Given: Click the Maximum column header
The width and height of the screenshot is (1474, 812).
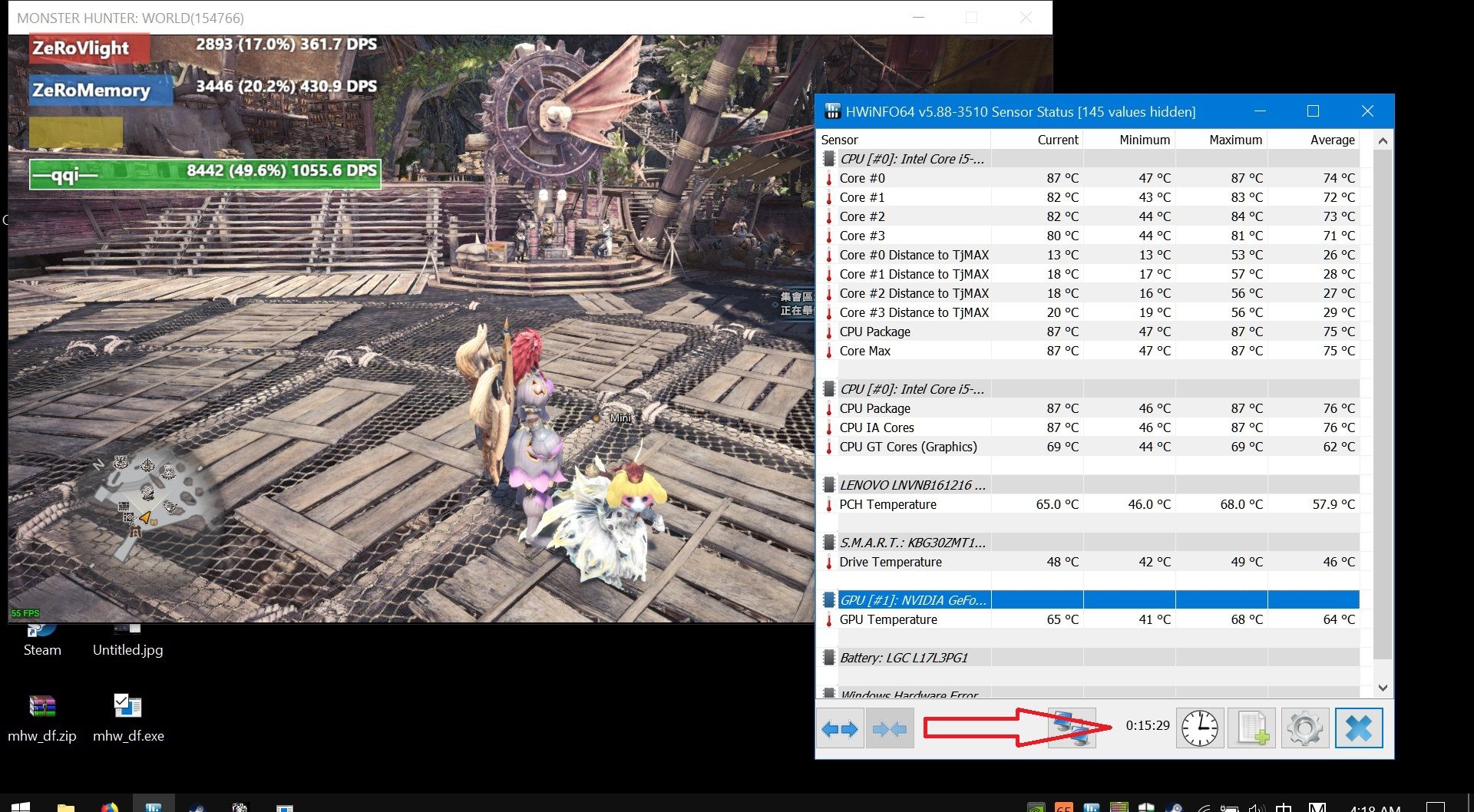Looking at the screenshot, I should (1221, 140).
